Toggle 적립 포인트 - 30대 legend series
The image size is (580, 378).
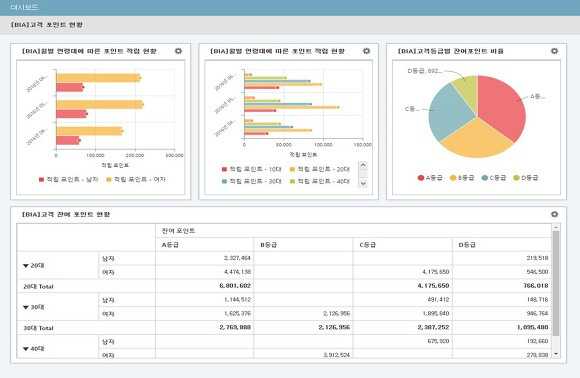point(252,182)
